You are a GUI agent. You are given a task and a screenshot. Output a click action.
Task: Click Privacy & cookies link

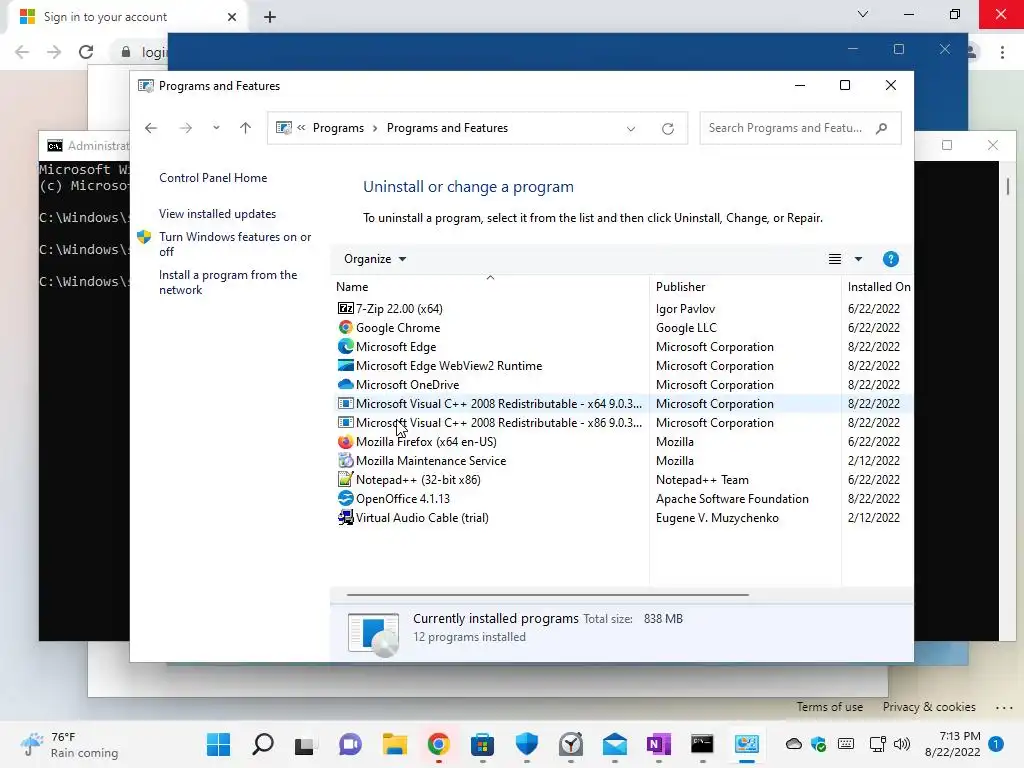(929, 707)
